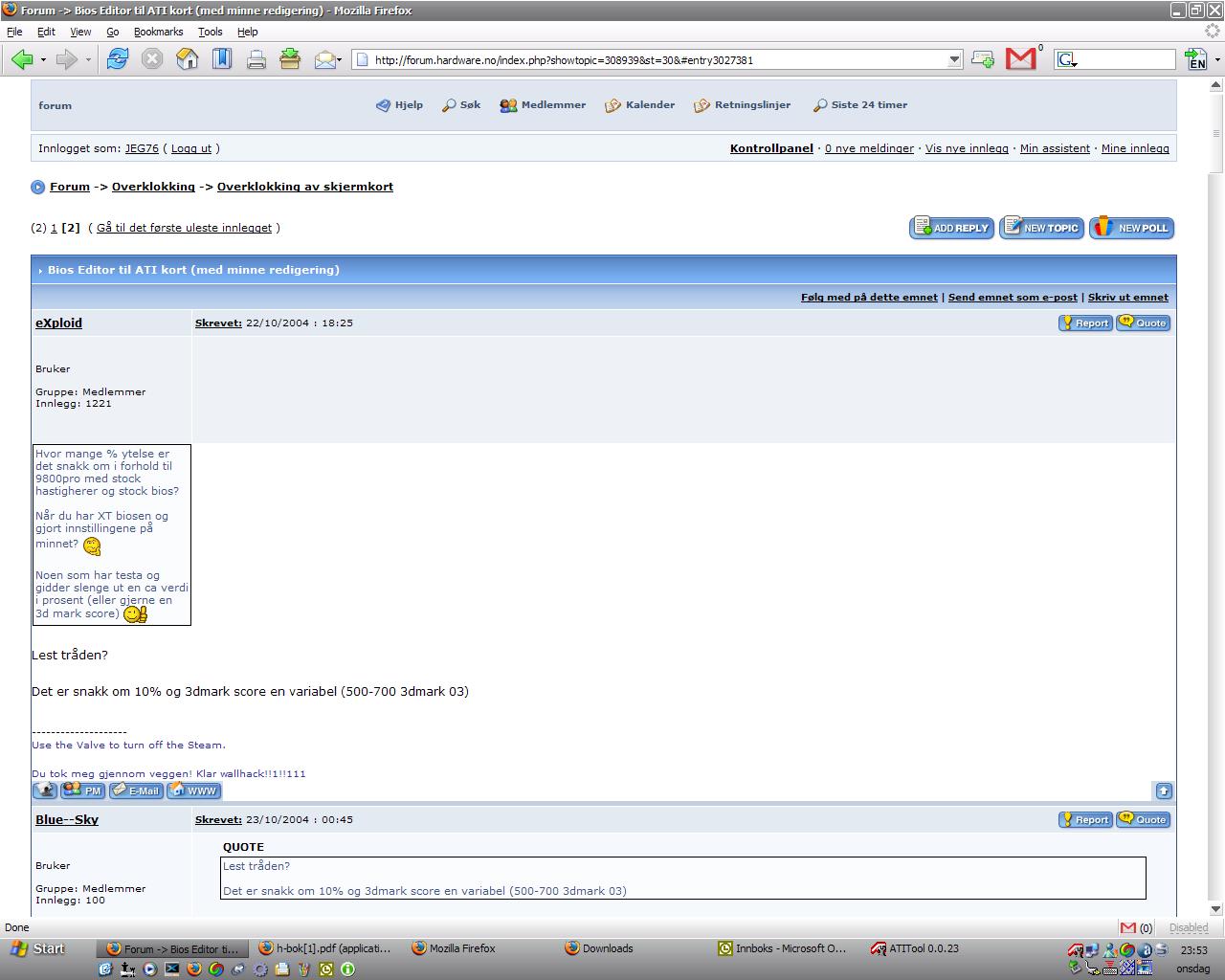1225x980 pixels.
Task: Open the Home page icon
Action: [x=188, y=59]
